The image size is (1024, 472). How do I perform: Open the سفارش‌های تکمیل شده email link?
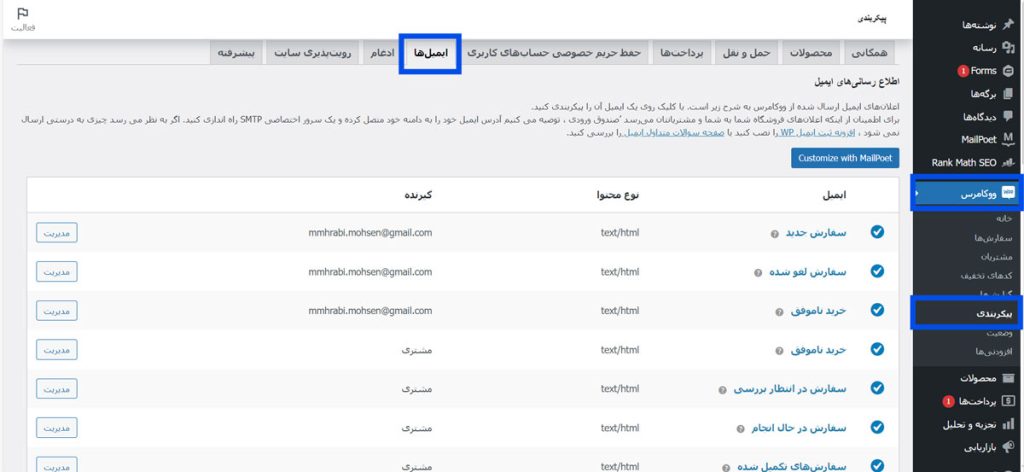[792, 467]
